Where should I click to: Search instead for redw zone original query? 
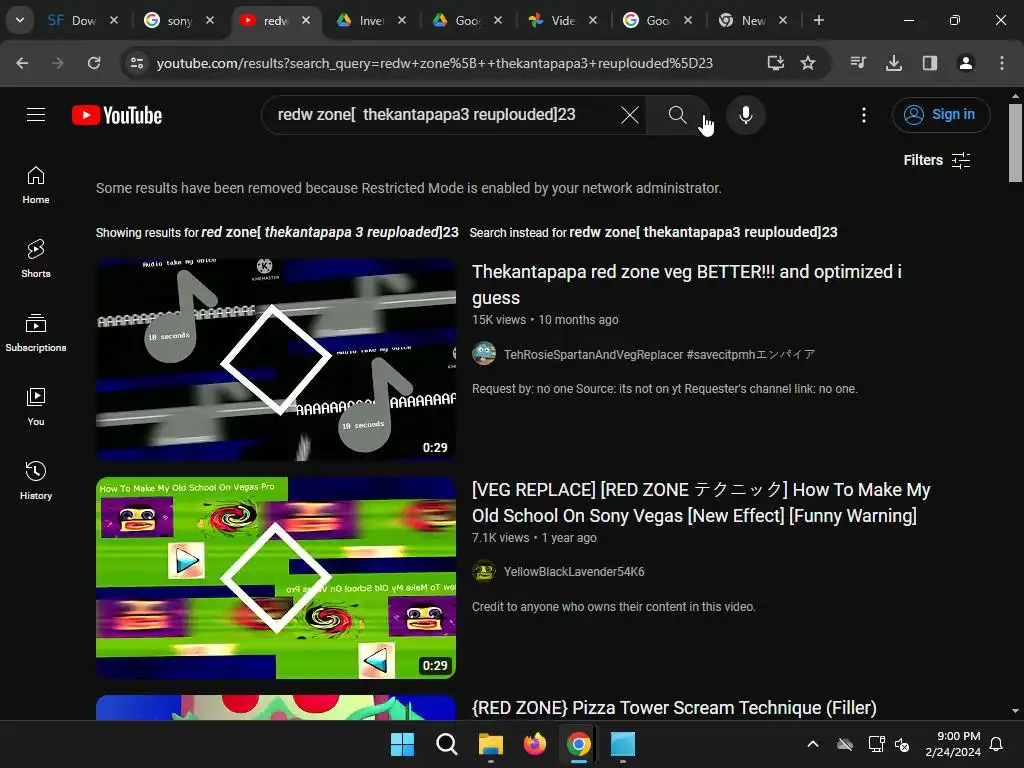tap(703, 232)
